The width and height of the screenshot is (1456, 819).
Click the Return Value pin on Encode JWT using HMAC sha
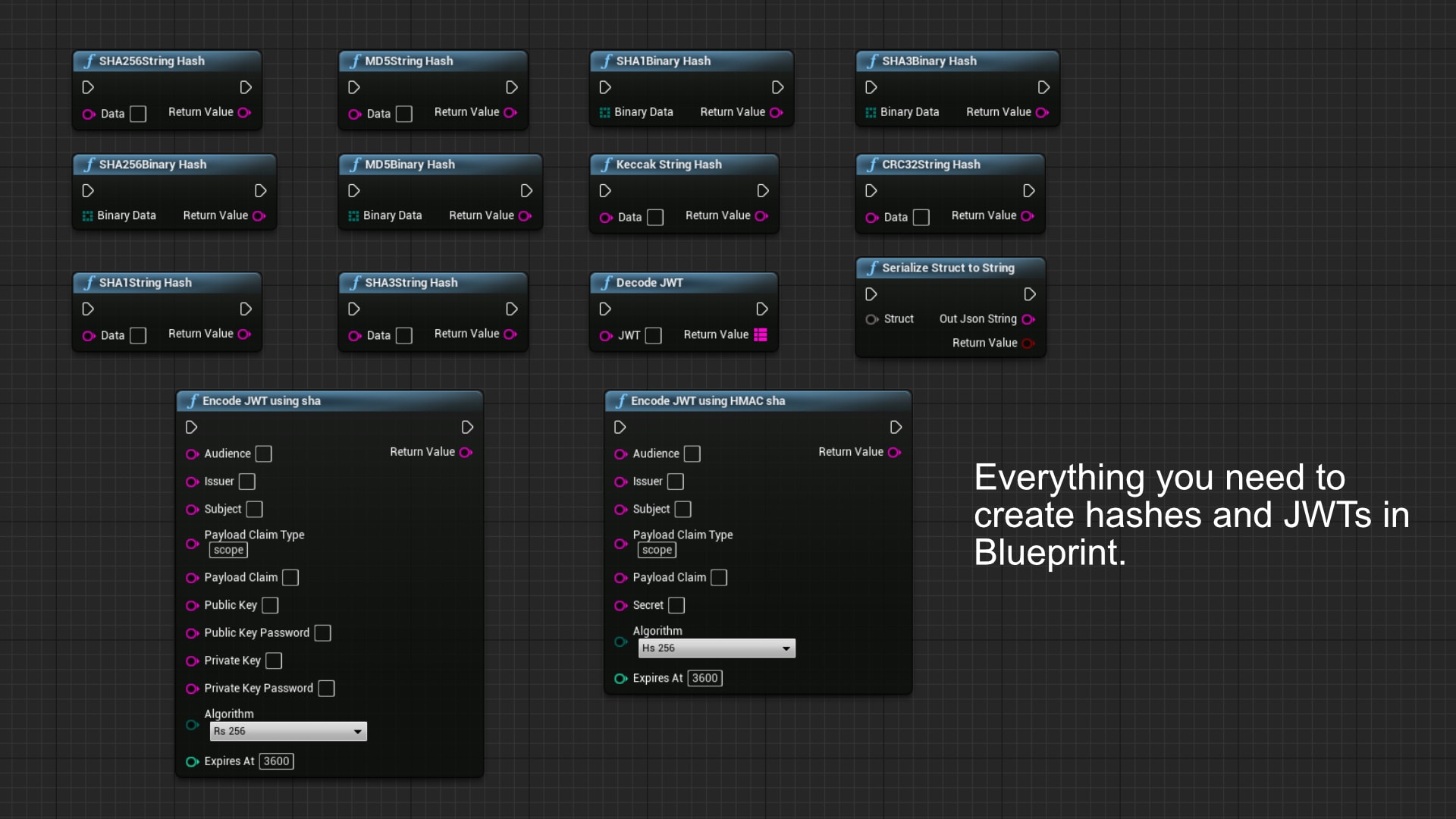coord(895,452)
